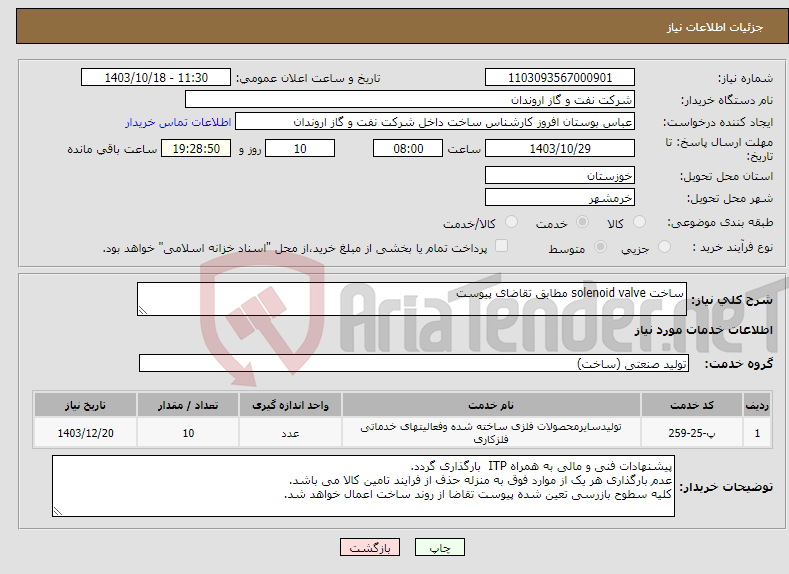Click the ردیف column header
The height and width of the screenshot is (574, 789).
757,405
